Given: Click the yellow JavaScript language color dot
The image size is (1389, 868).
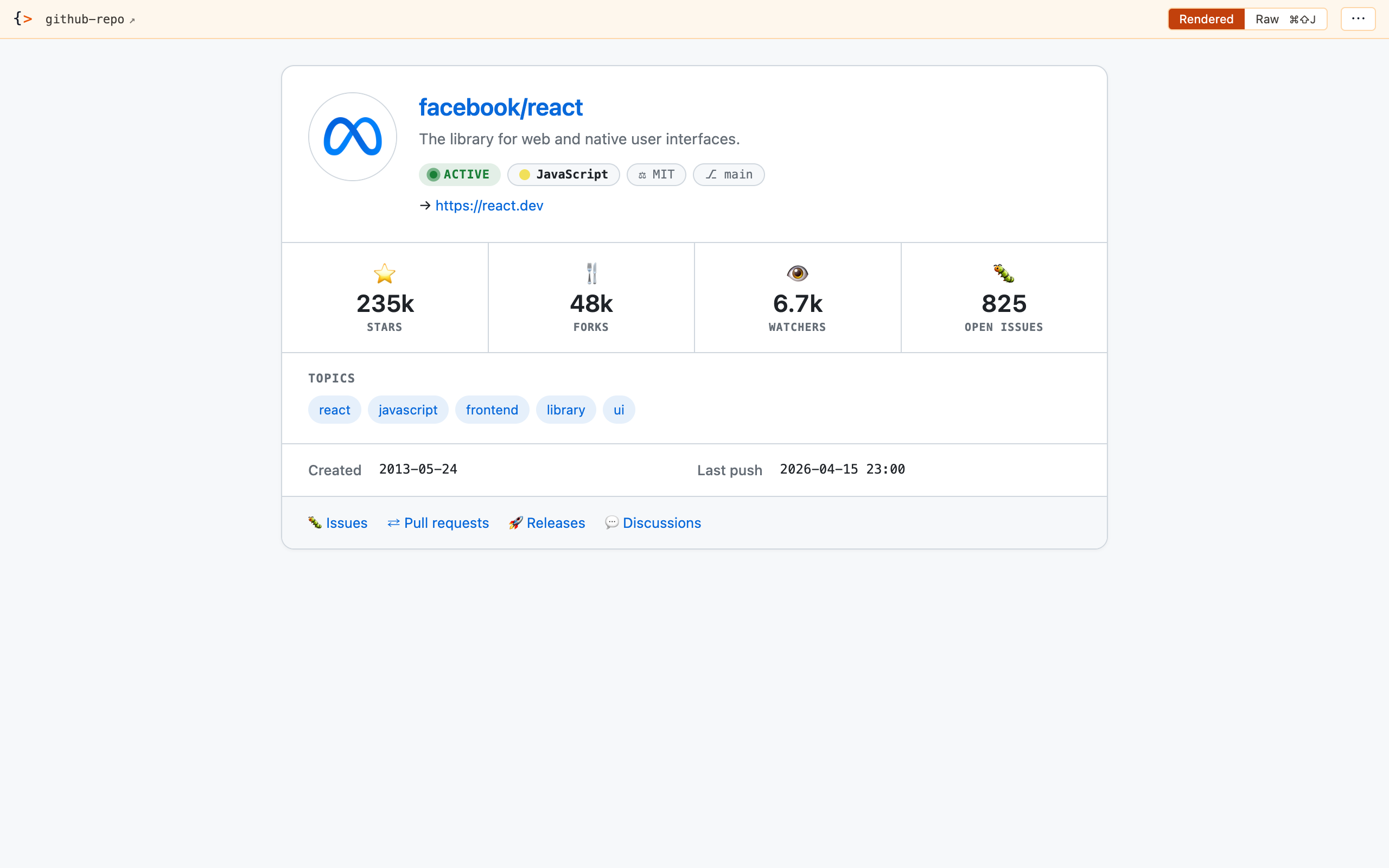Looking at the screenshot, I should 524,175.
